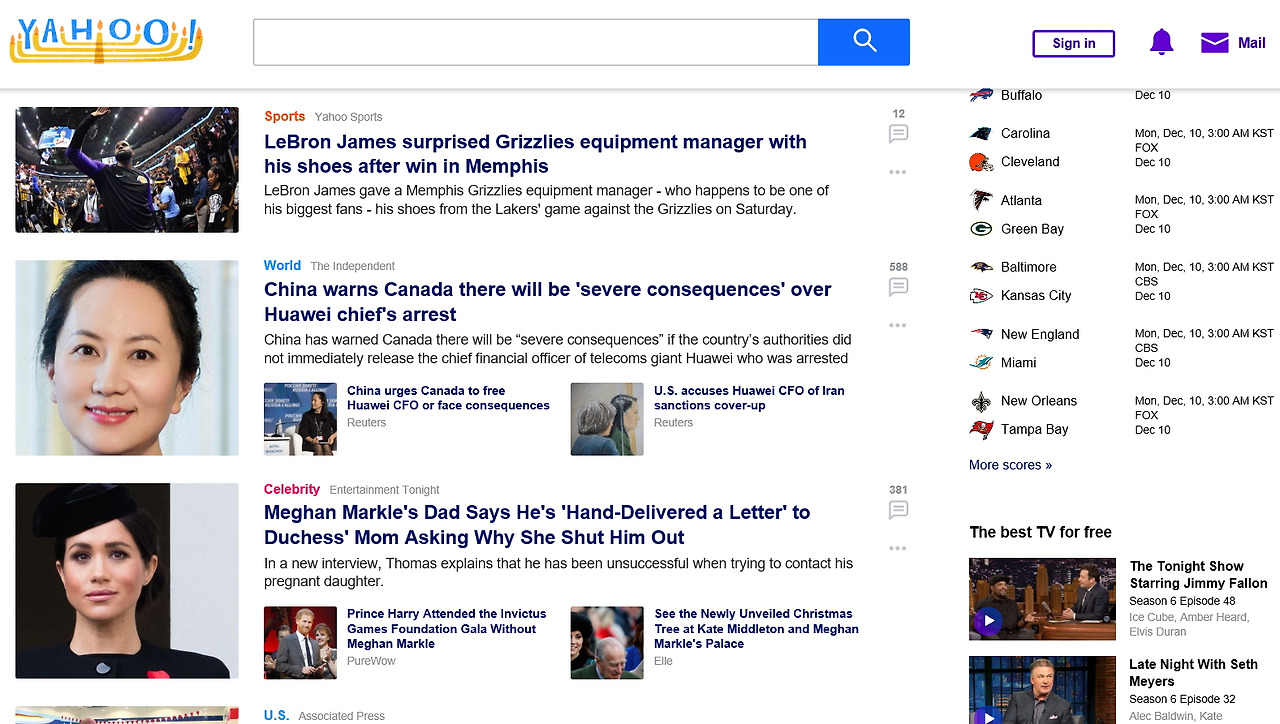
Task: Select New Orleans team name in scores
Action: click(1039, 401)
